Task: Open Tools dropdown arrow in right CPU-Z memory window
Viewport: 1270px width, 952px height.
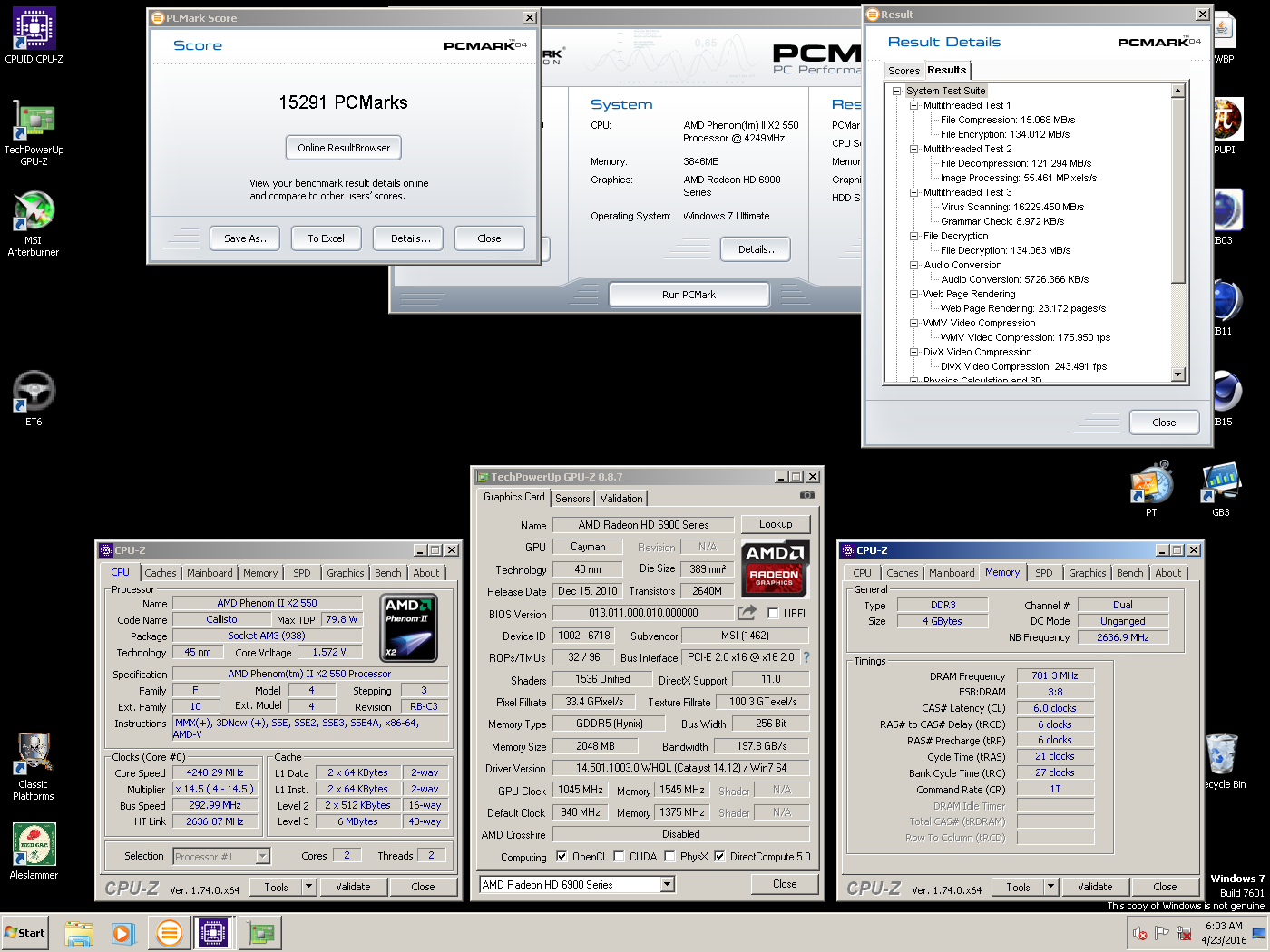Action: tap(1050, 887)
